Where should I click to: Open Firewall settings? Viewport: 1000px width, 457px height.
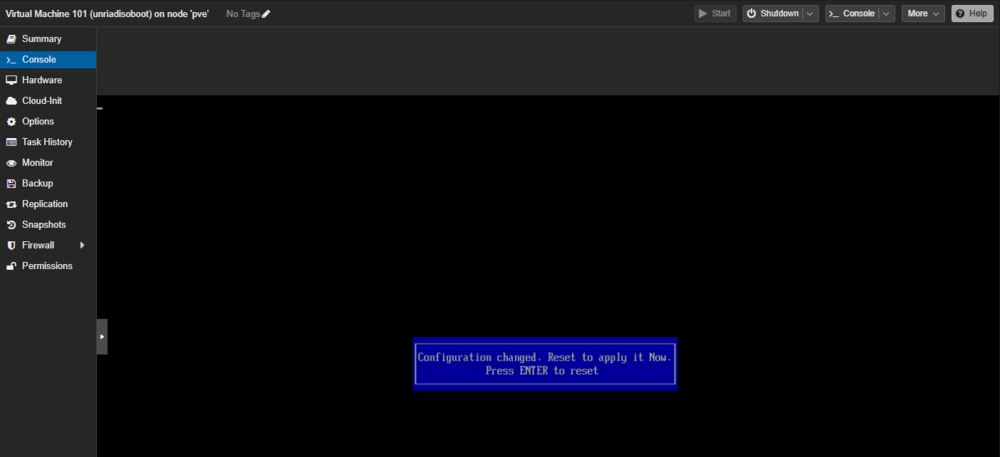(x=48, y=245)
